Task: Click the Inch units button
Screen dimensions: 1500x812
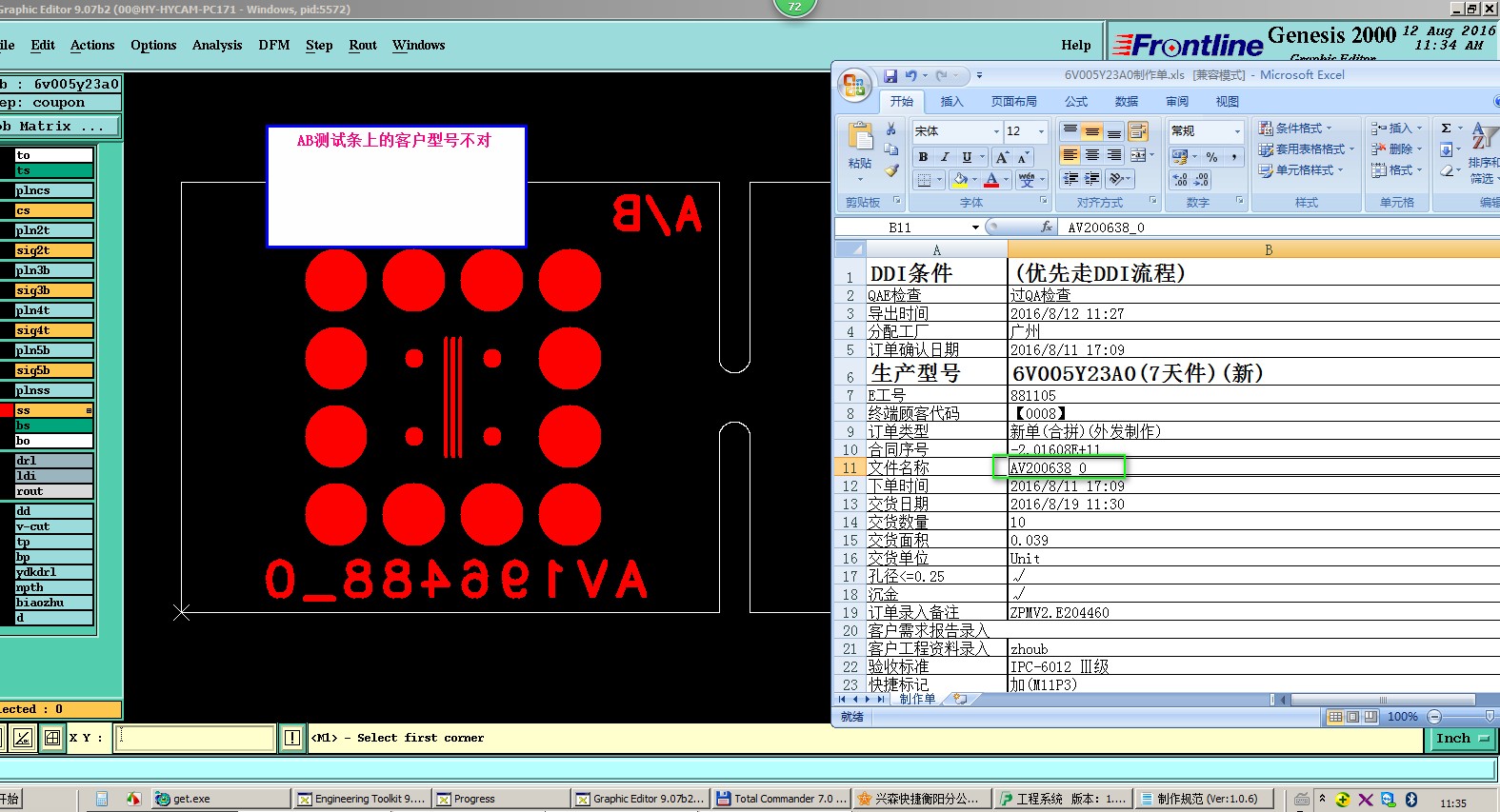Action: (1462, 739)
